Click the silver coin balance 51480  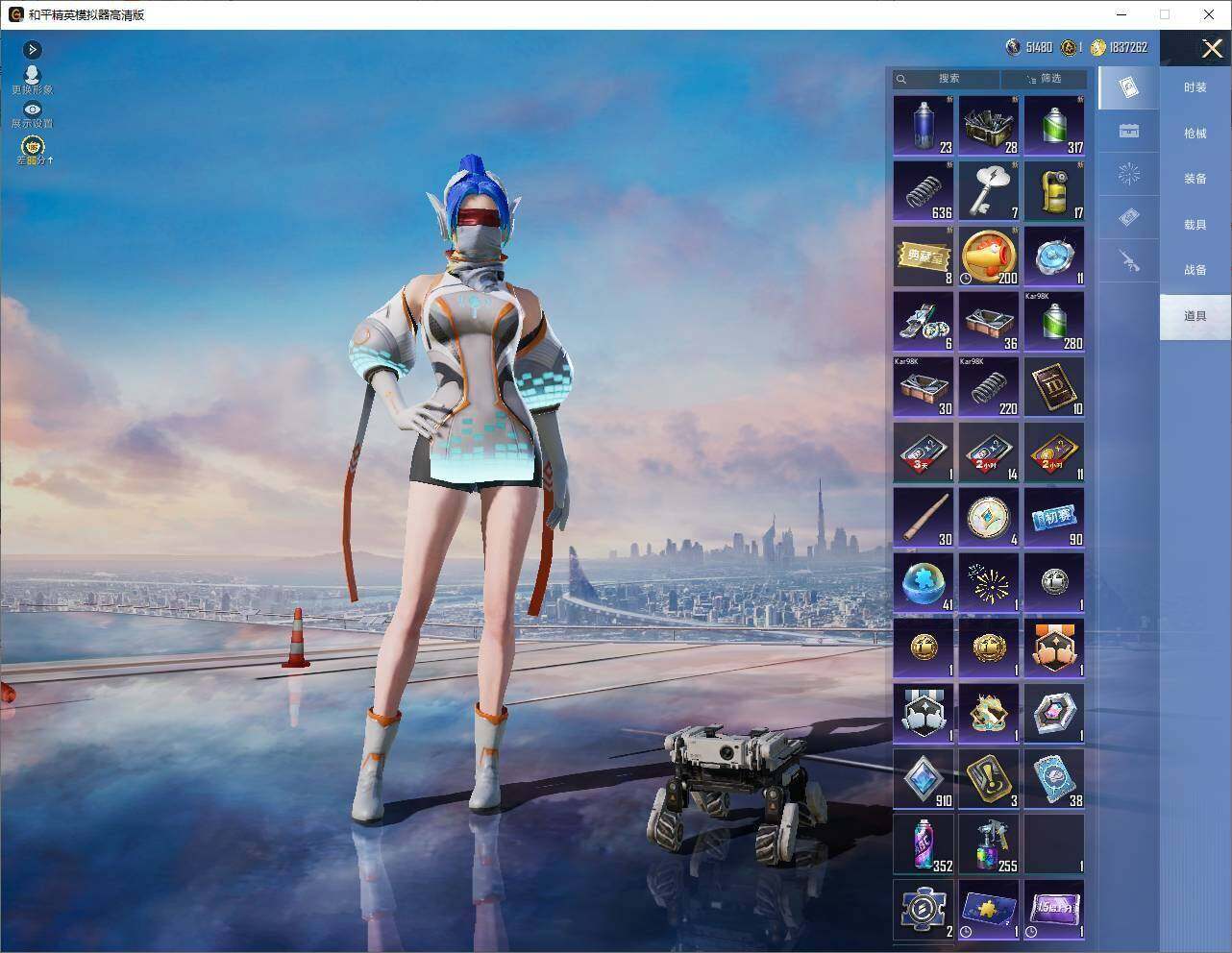click(1029, 47)
